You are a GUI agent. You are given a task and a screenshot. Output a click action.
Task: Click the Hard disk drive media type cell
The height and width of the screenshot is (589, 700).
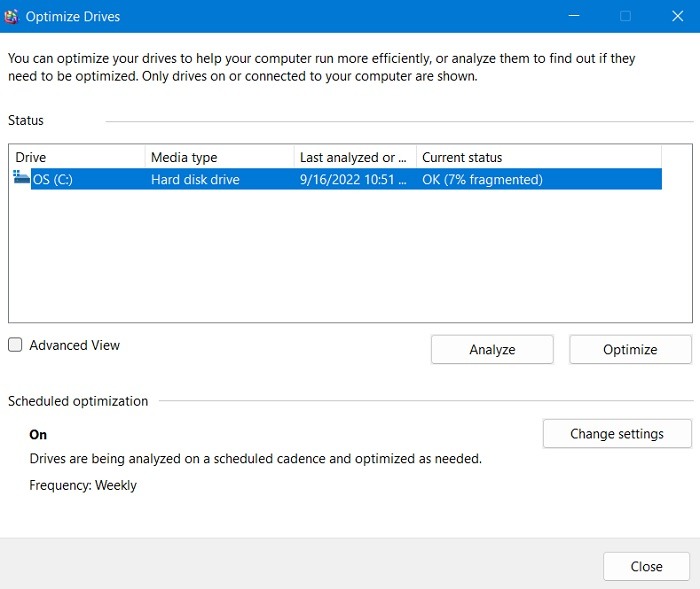[195, 180]
